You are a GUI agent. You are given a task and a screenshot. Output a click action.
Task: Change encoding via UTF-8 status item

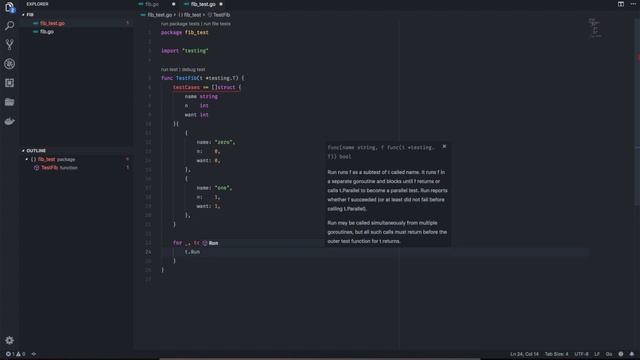coord(581,354)
